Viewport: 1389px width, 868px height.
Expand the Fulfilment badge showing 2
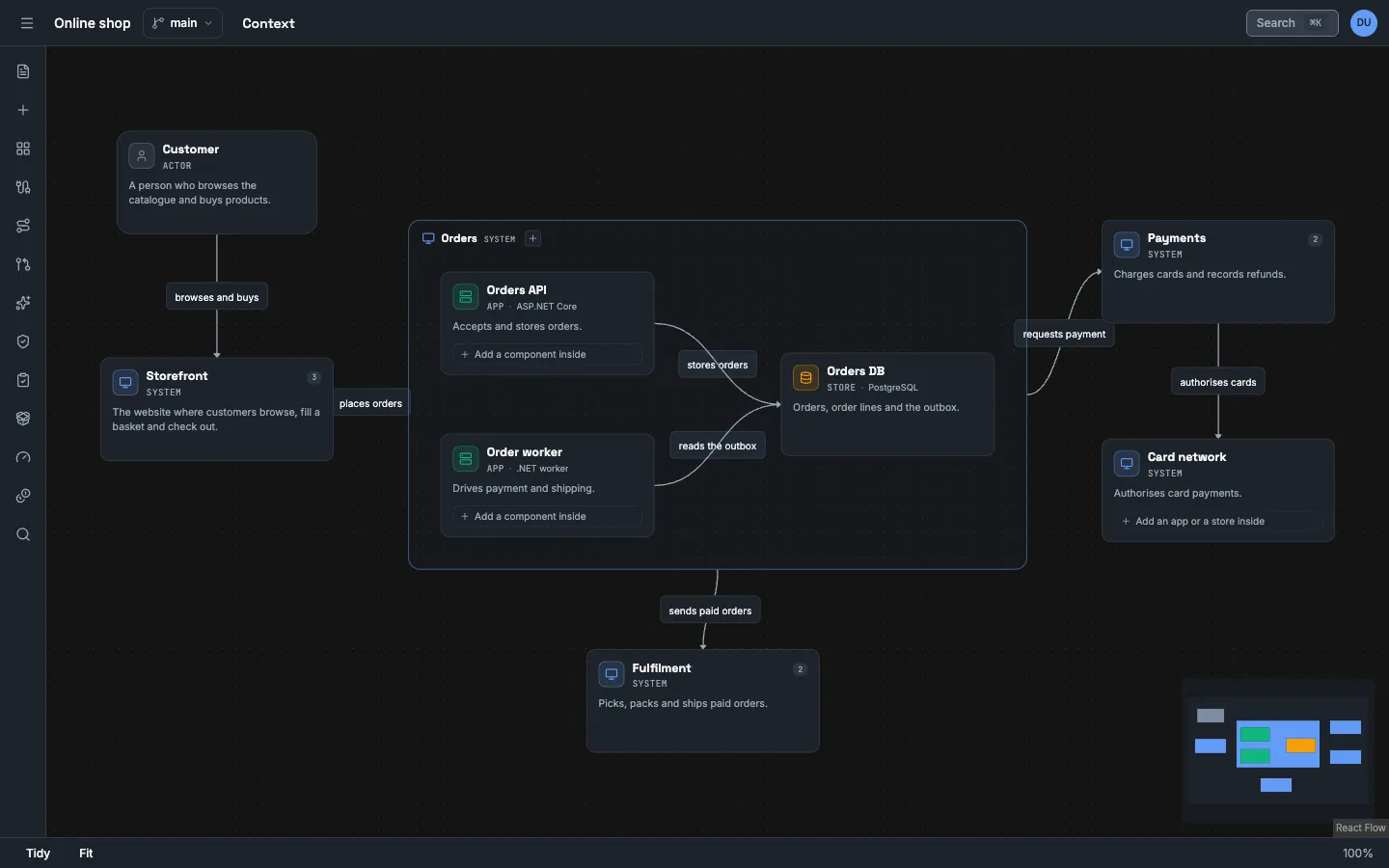(800, 669)
